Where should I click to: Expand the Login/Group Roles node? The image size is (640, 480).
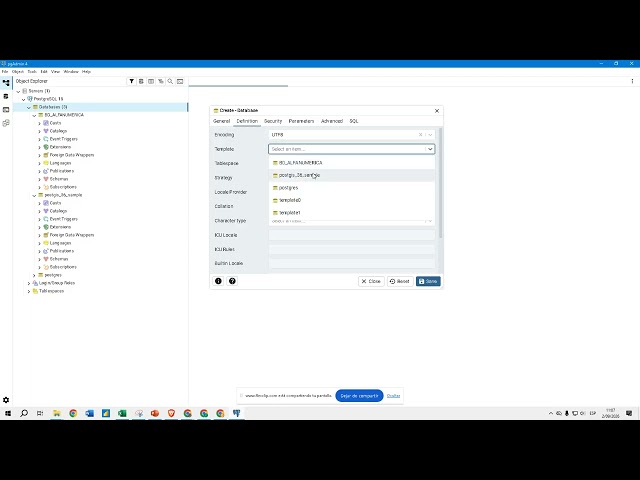[x=29, y=283]
